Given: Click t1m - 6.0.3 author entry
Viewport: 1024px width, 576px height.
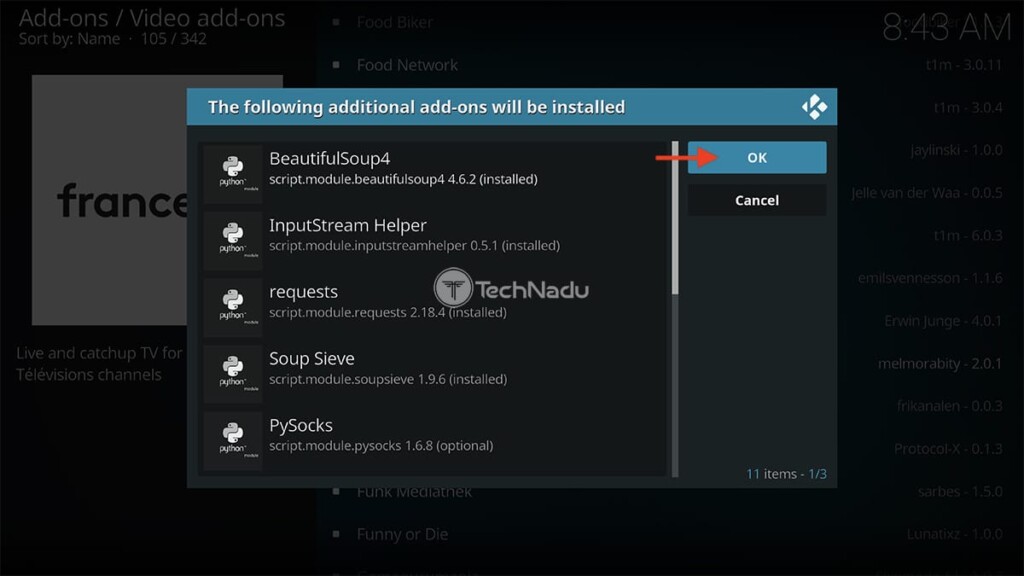Looking at the screenshot, I should click(x=968, y=235).
